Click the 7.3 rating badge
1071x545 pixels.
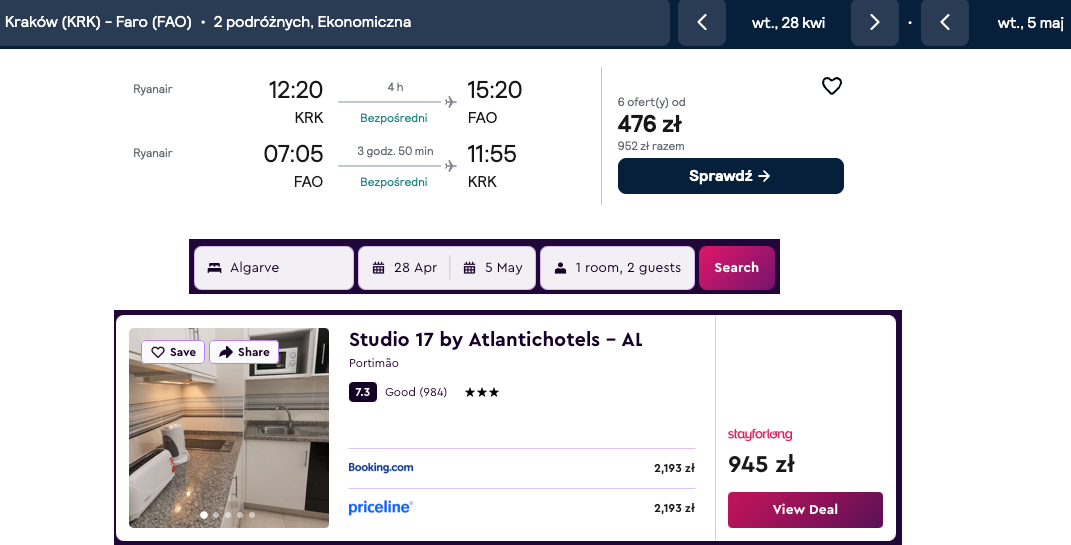[x=362, y=392]
